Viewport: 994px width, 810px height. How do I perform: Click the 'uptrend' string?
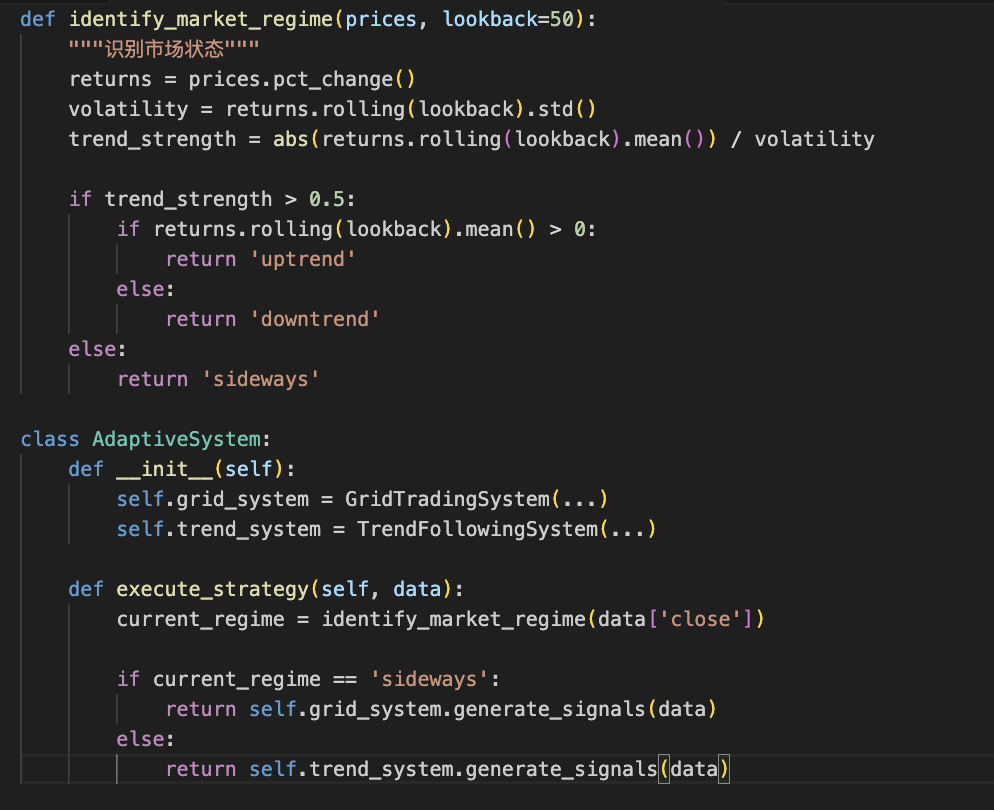tap(302, 259)
